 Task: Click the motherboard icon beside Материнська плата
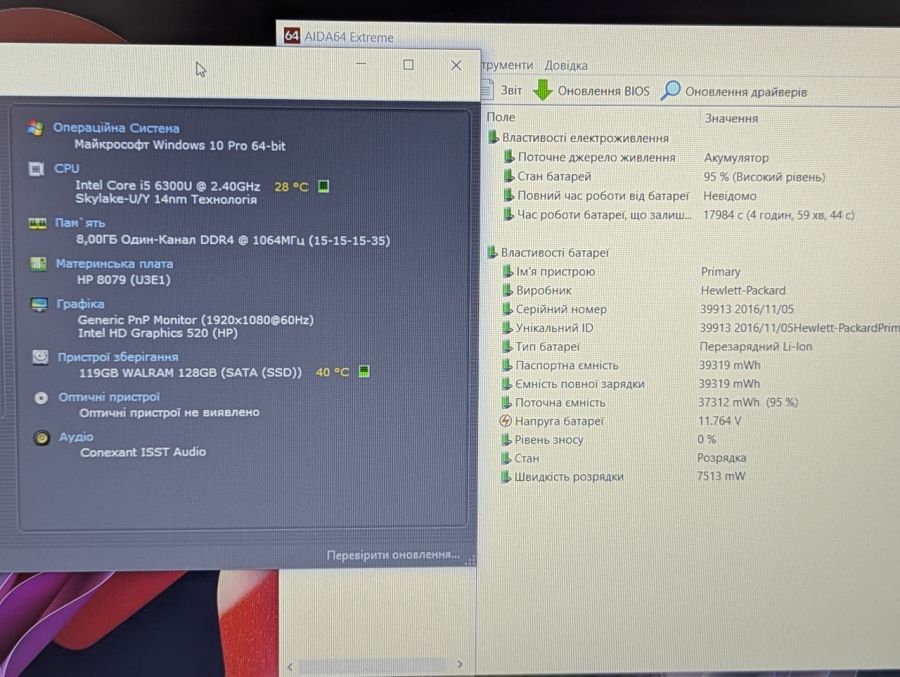coord(38,264)
